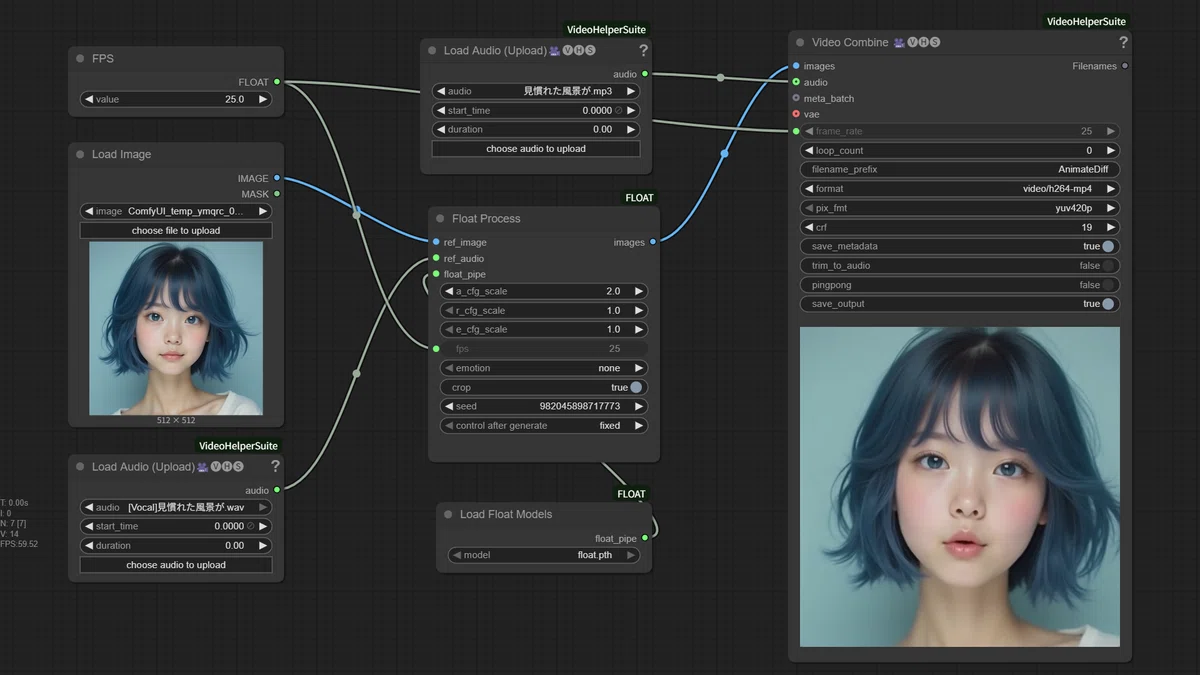Increase a_cfg_scale with its right arrow
The image size is (1200, 675).
[x=638, y=292]
